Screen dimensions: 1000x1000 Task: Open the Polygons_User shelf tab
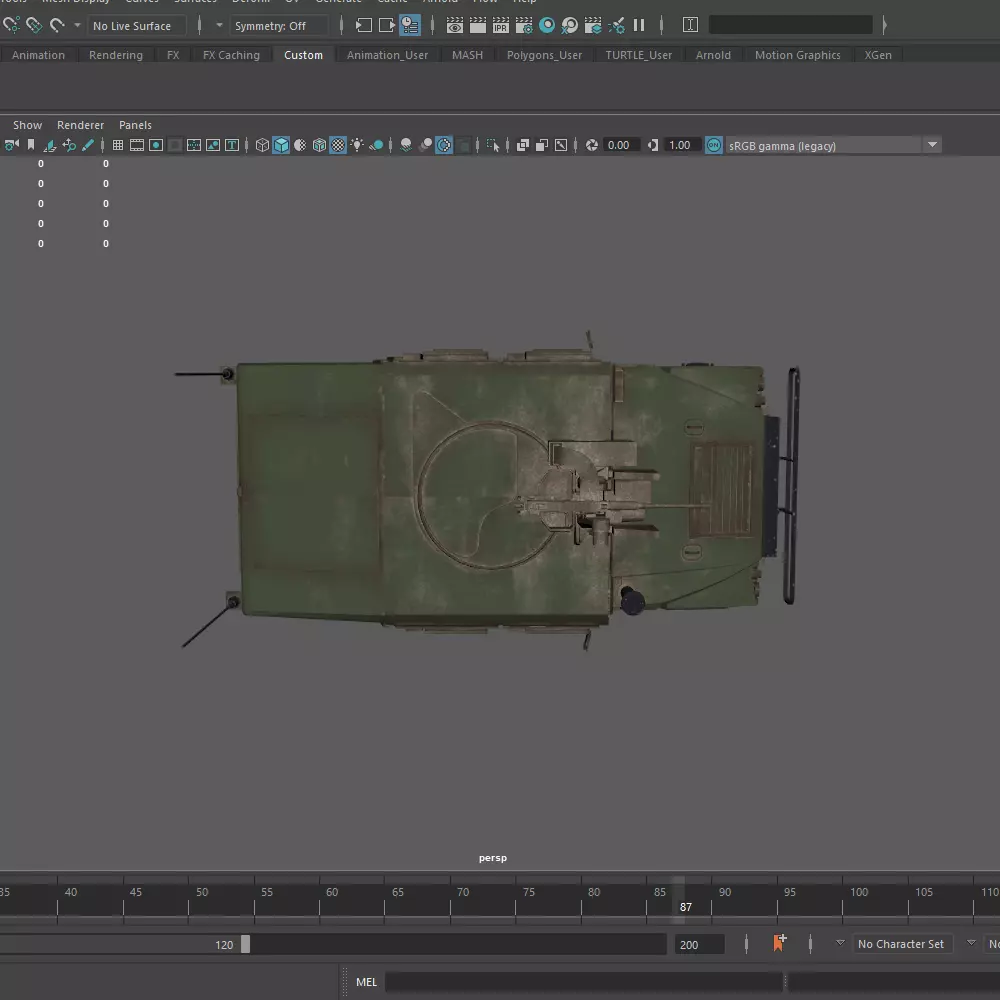coord(544,55)
